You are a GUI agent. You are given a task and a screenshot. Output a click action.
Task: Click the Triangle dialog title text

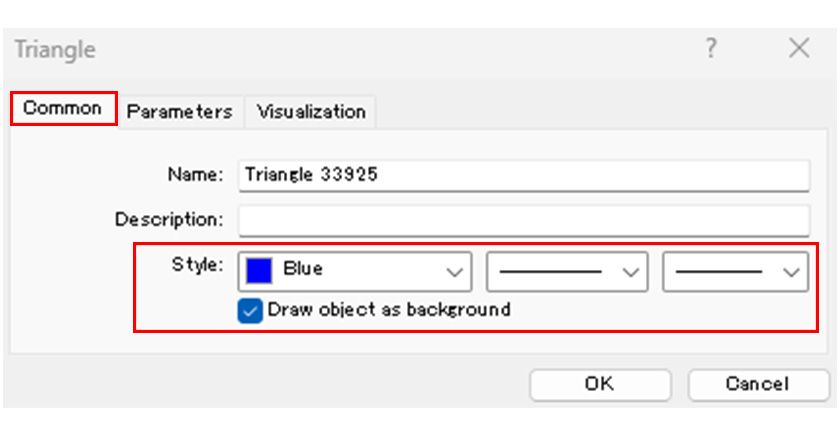[x=55, y=49]
